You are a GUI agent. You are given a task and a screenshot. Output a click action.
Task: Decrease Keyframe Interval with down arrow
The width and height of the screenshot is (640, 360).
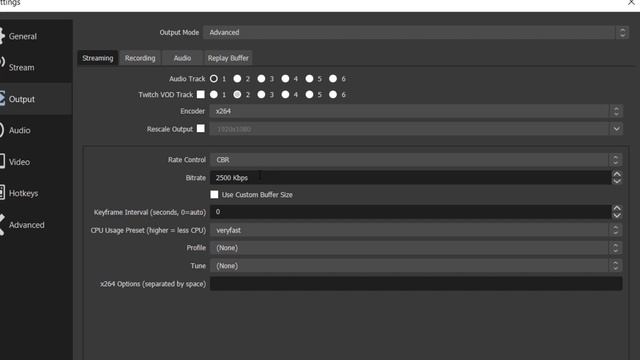tap(617, 215)
